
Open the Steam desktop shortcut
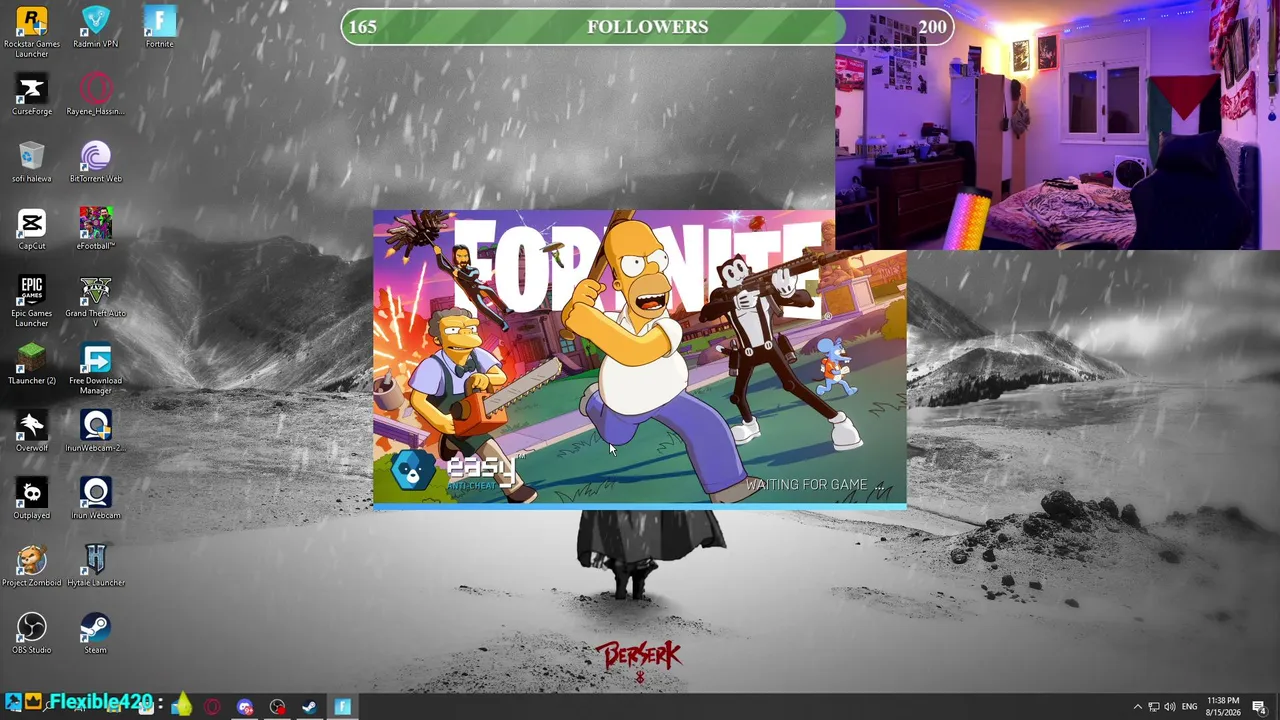(x=96, y=633)
